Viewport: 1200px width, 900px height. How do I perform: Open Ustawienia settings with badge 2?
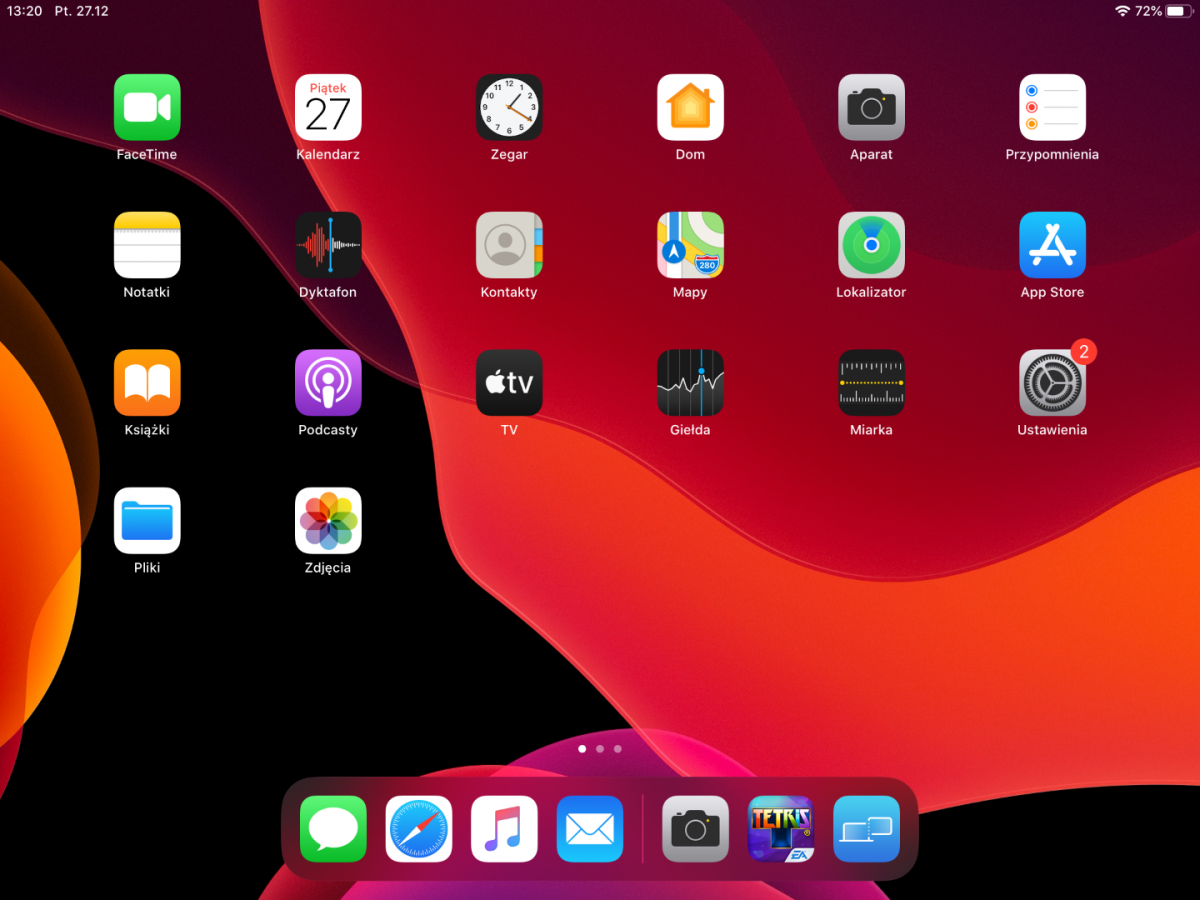(x=1052, y=383)
